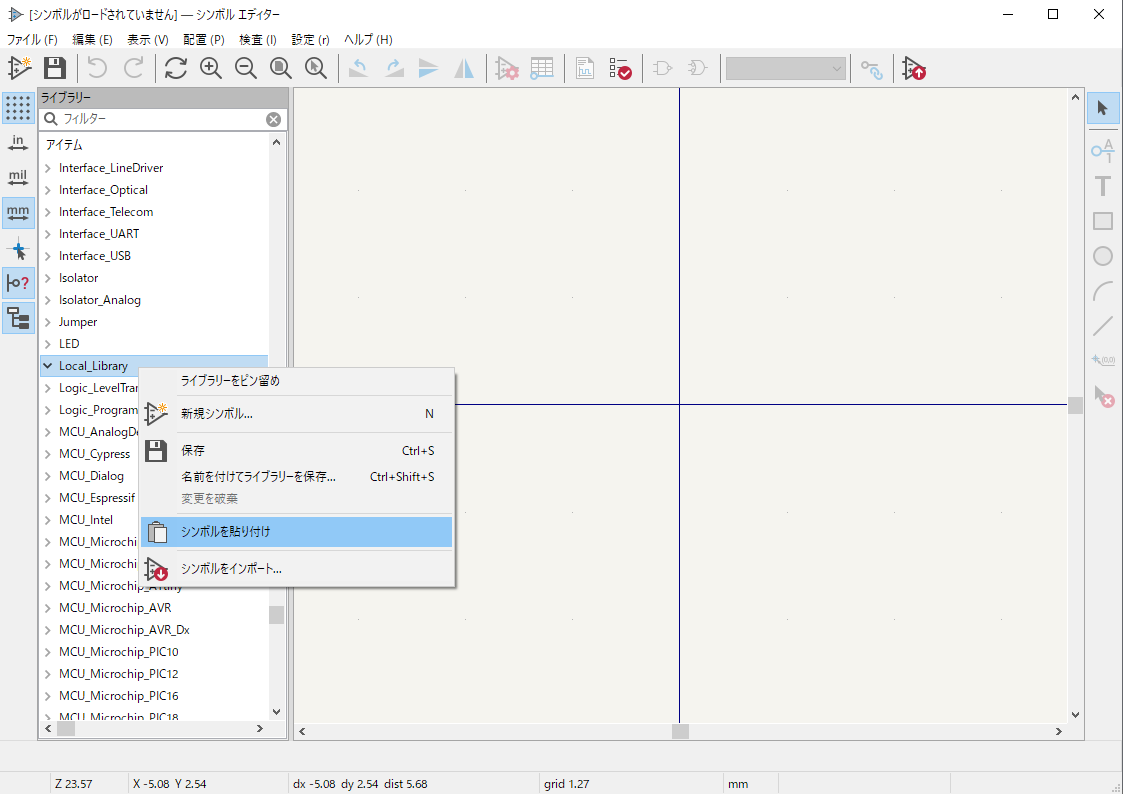Select the Rectangle drawing tool

point(1103,221)
